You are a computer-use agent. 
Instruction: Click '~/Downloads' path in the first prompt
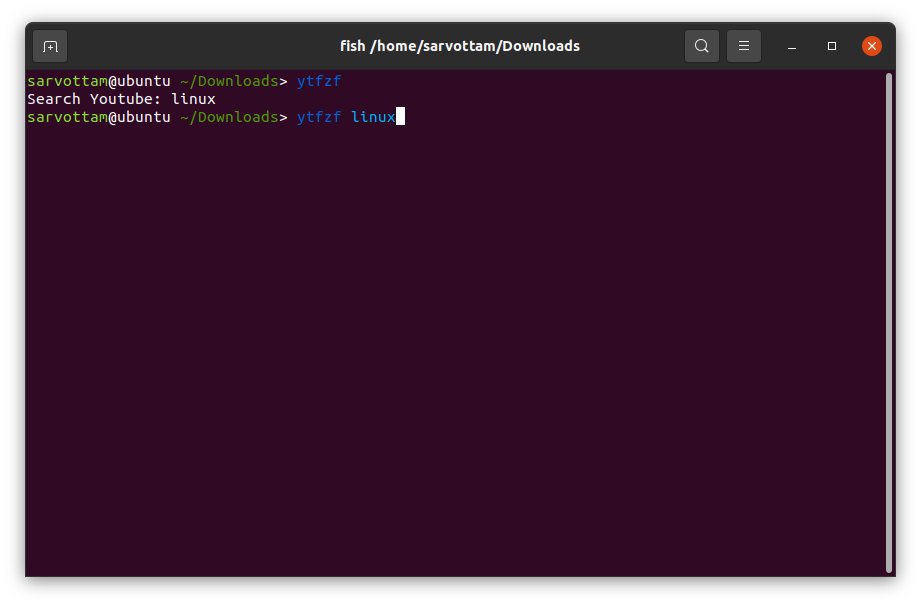pos(229,81)
